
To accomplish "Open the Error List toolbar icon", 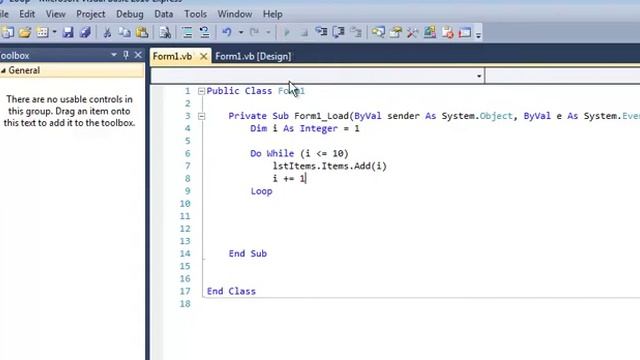I will (447, 32).
